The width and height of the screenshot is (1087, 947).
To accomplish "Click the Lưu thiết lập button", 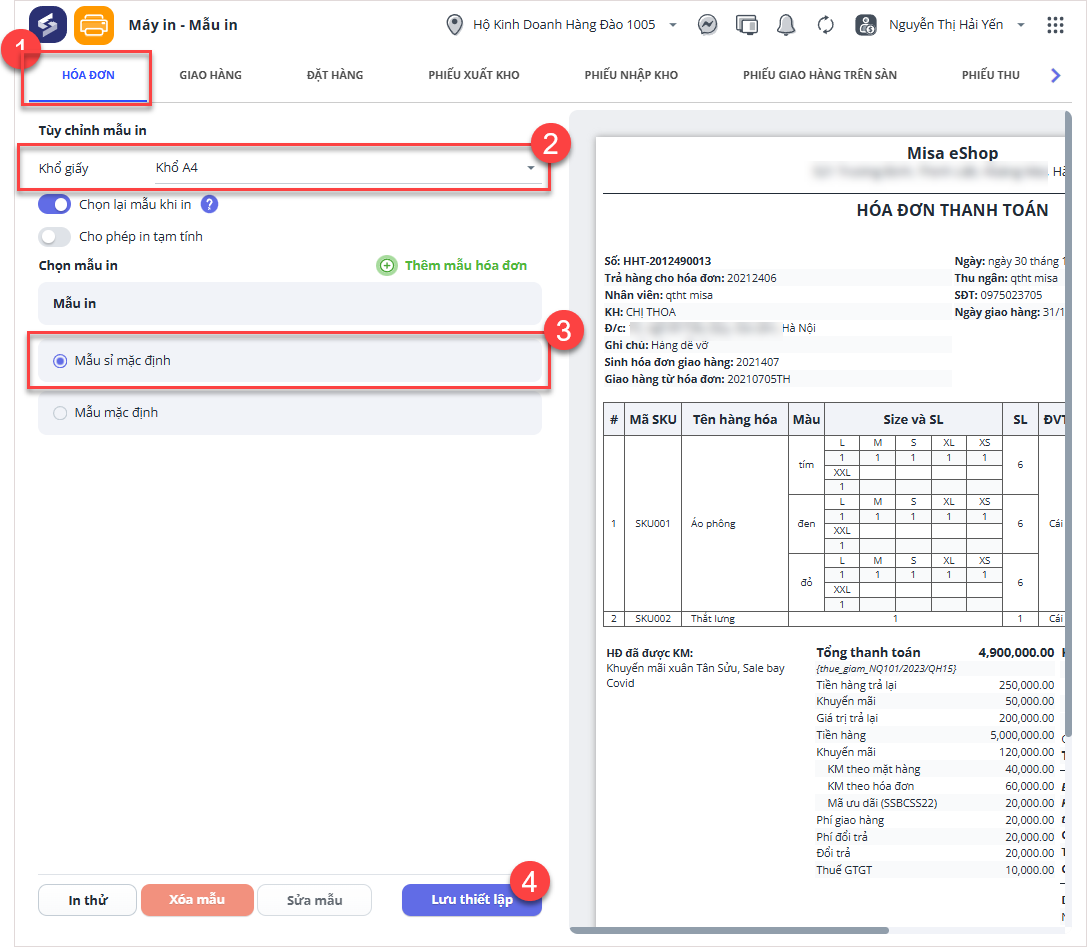I will [x=471, y=900].
